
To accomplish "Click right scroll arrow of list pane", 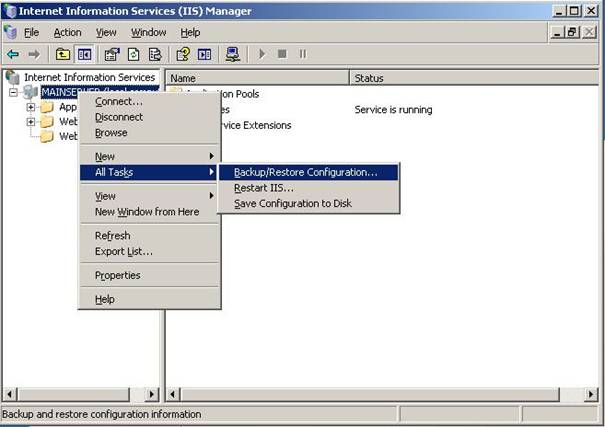I will click(591, 394).
